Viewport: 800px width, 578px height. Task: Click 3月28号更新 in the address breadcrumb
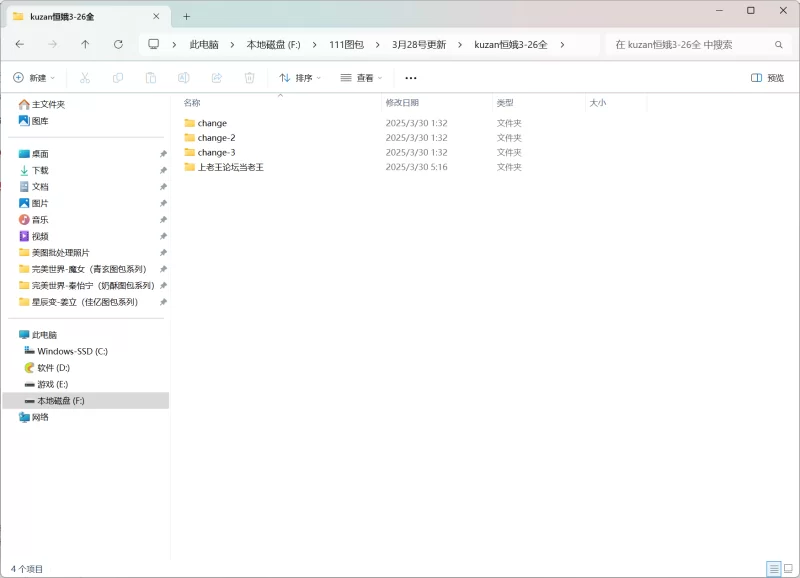(x=419, y=44)
